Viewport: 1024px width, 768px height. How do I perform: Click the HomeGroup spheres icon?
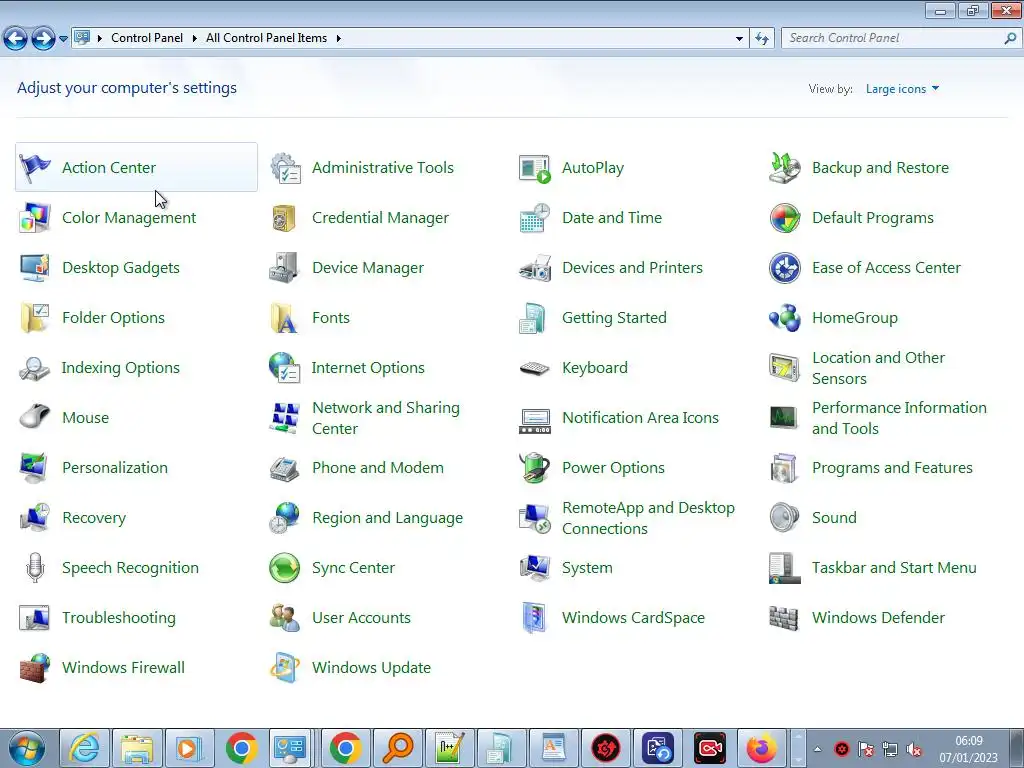784,317
